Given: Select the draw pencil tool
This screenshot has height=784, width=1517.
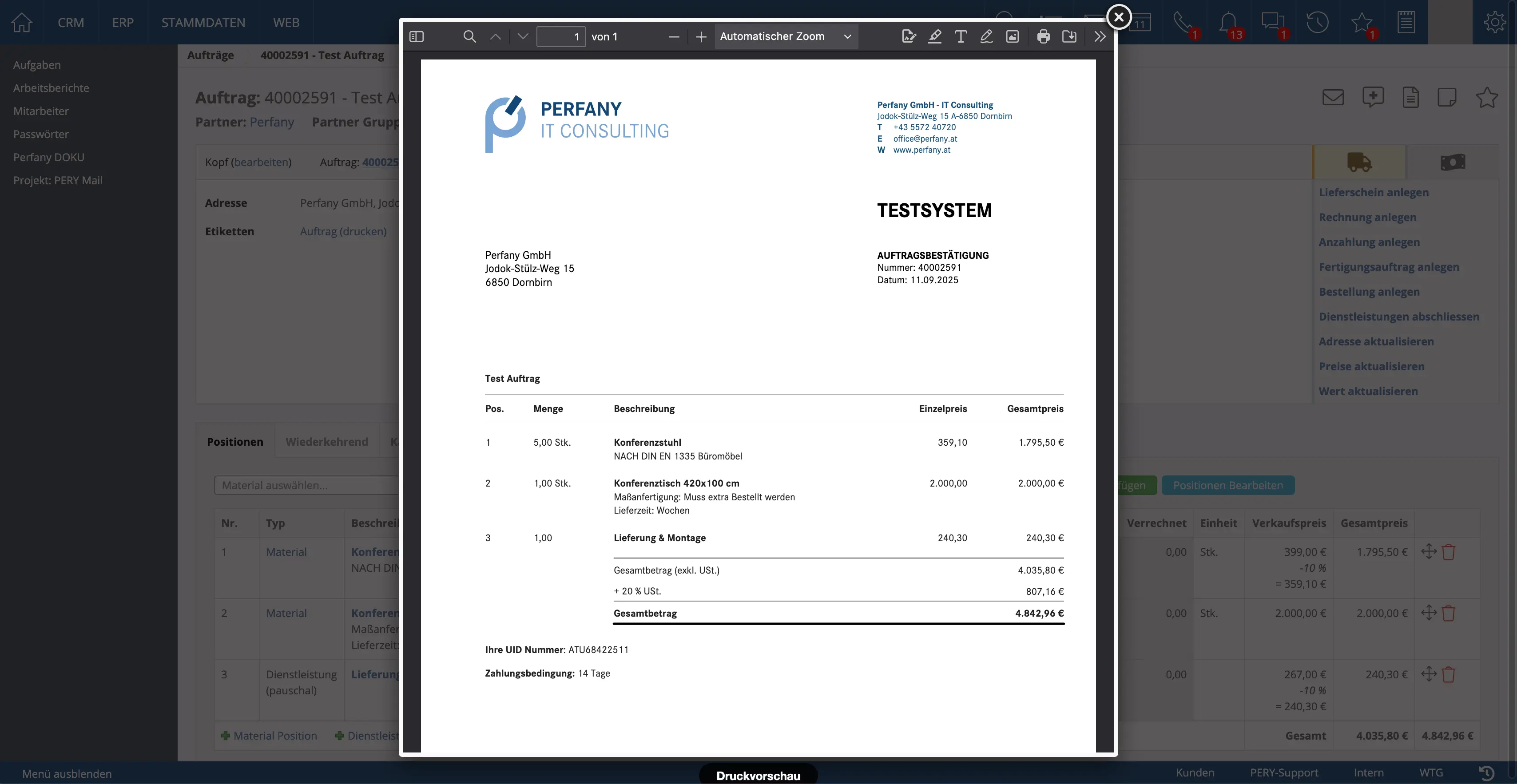Looking at the screenshot, I should click(x=986, y=36).
